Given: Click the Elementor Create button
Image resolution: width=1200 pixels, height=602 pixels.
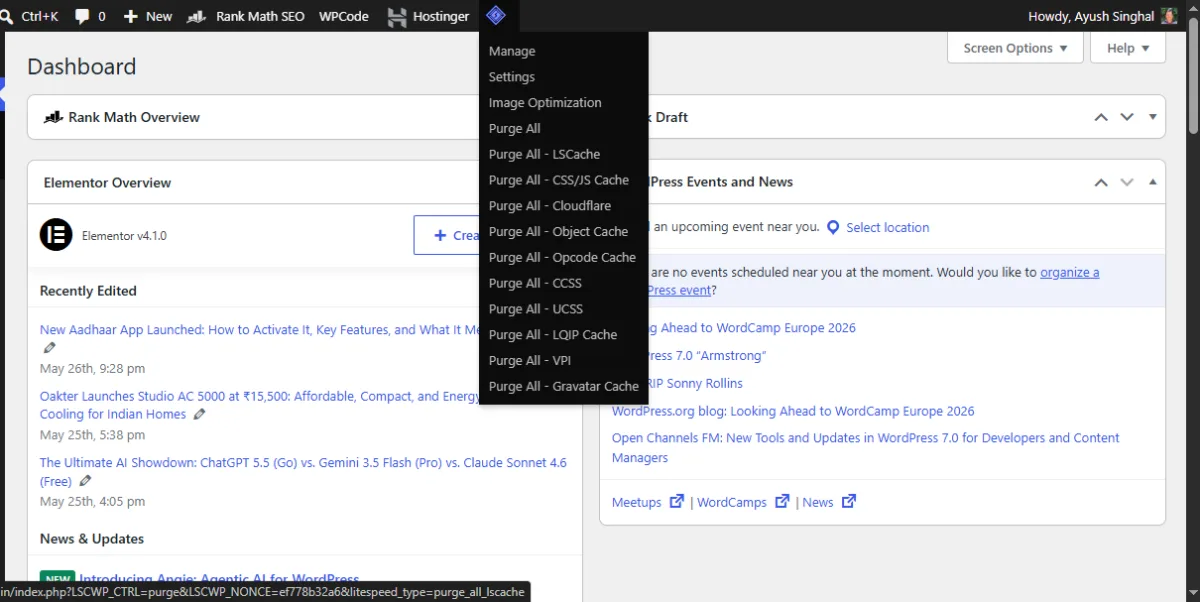Looking at the screenshot, I should 448,235.
